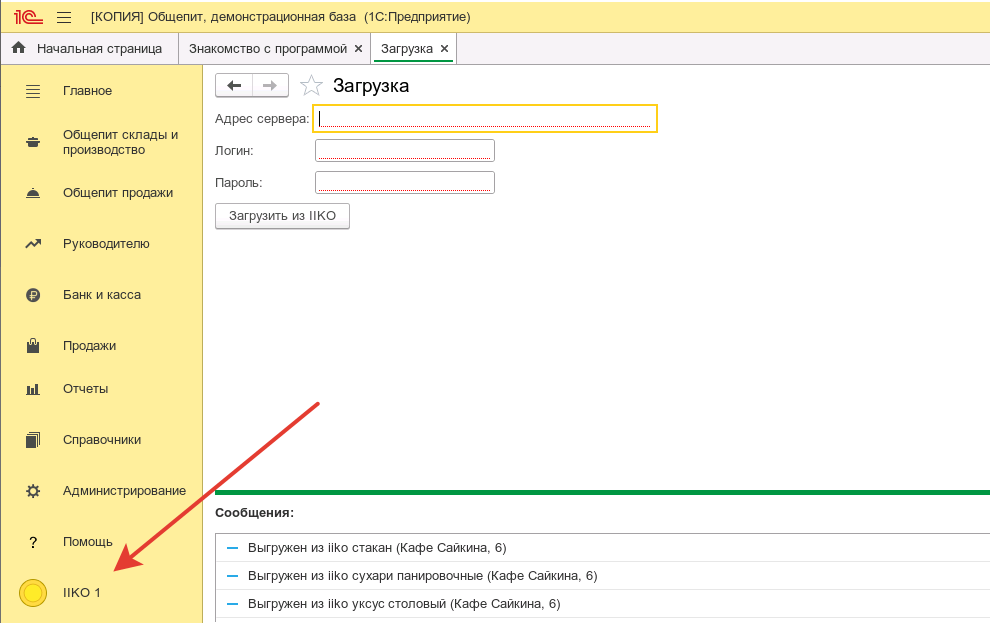
Task: Open the IIKO 1 section
Action: [x=102, y=593]
